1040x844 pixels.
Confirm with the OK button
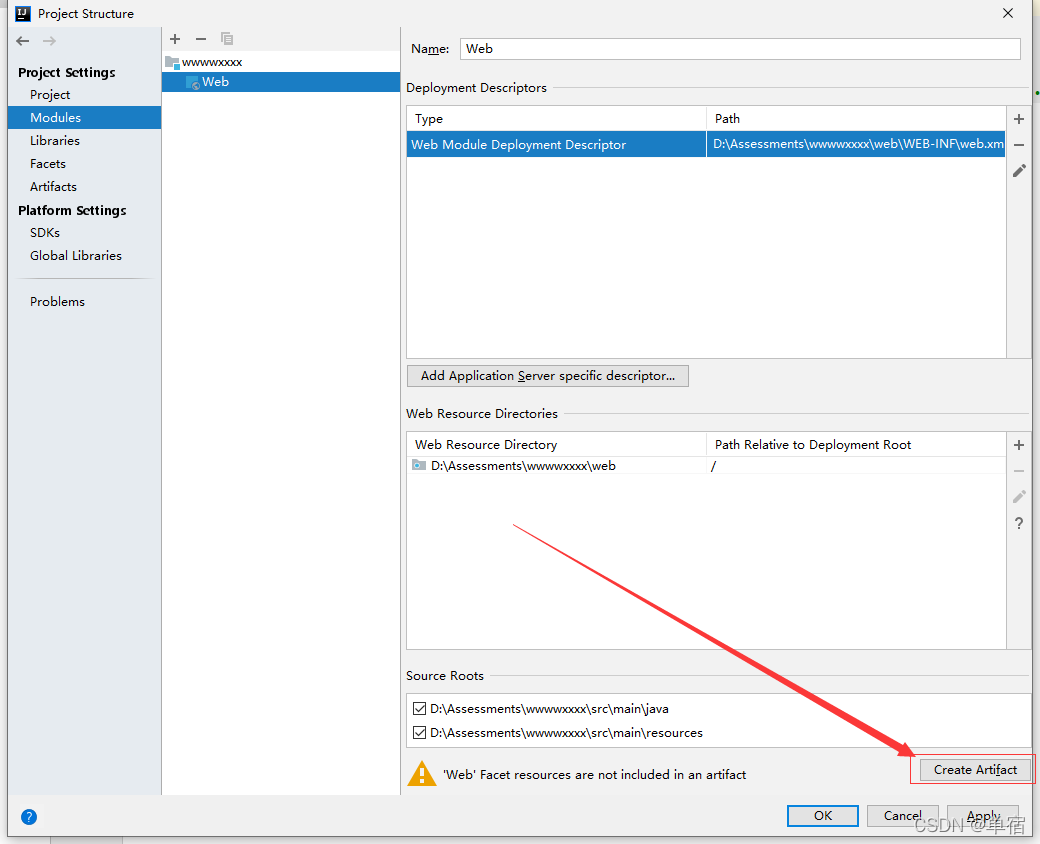(822, 815)
